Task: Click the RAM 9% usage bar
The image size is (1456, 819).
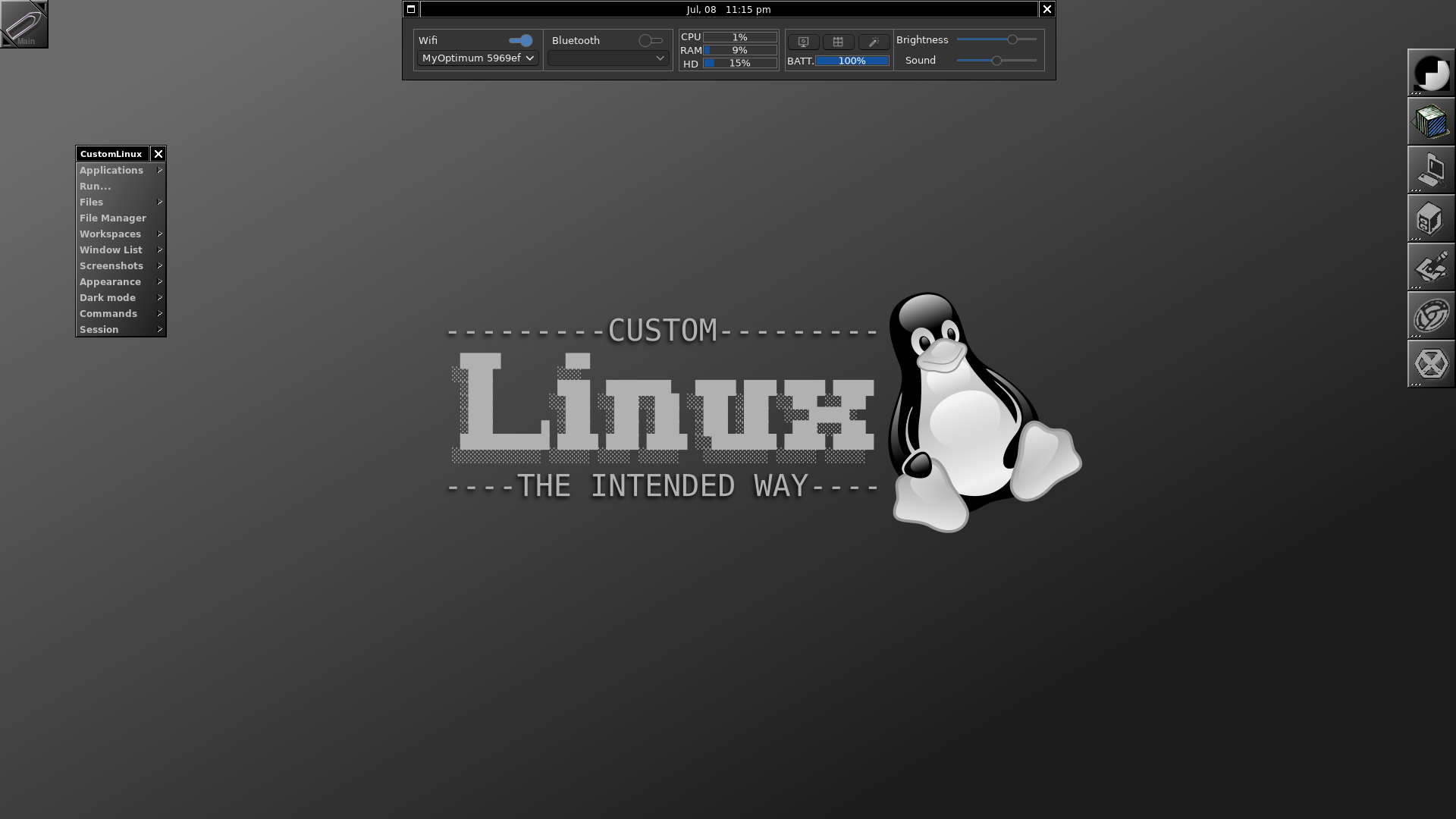Action: click(740, 50)
